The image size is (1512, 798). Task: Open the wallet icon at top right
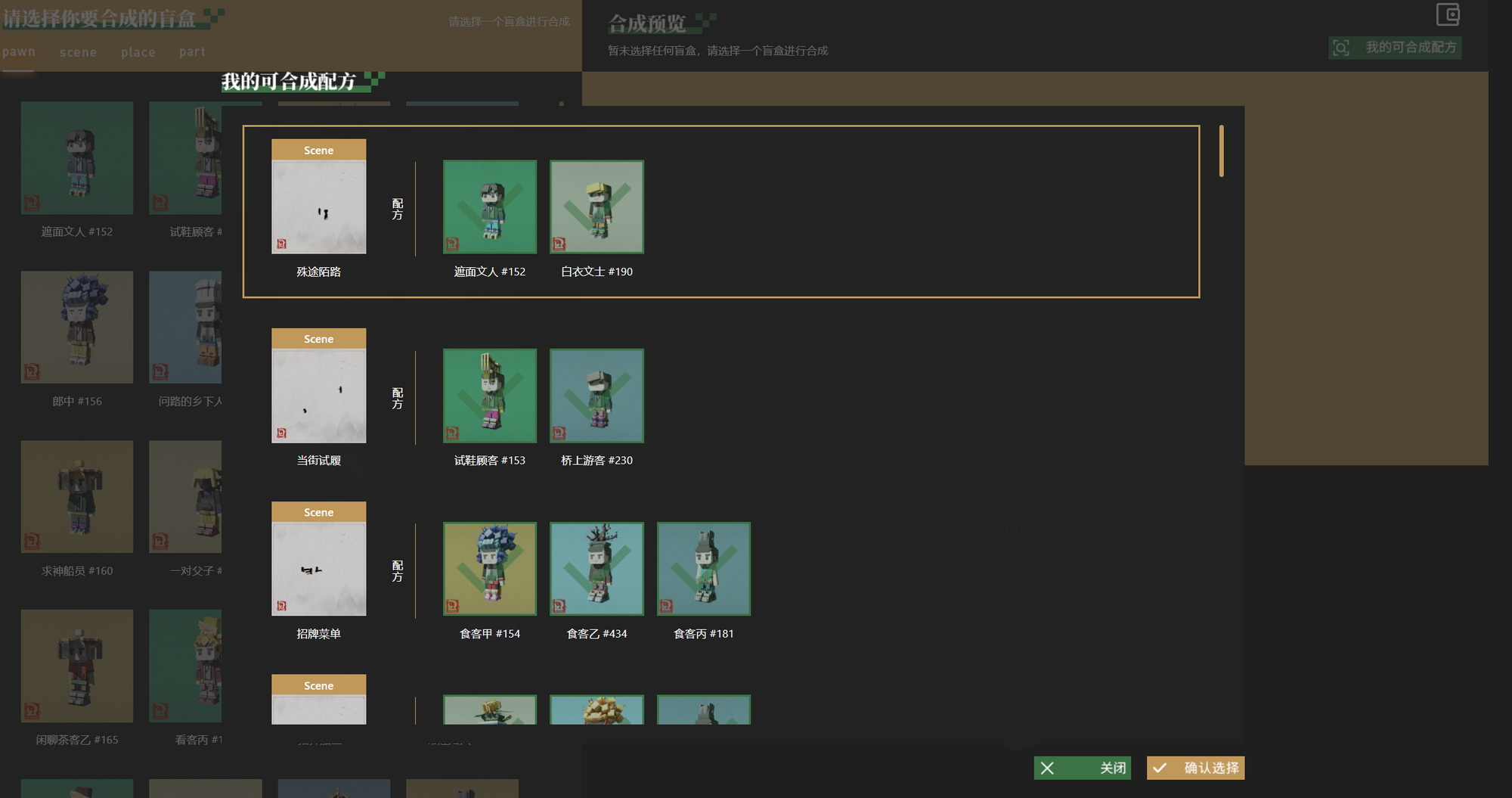point(1447,14)
